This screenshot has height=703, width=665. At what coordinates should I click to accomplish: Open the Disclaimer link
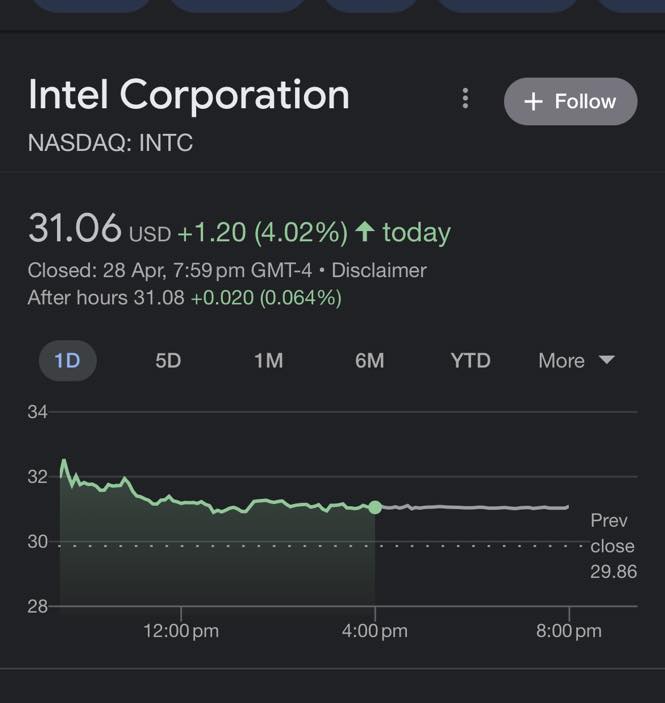(x=379, y=270)
